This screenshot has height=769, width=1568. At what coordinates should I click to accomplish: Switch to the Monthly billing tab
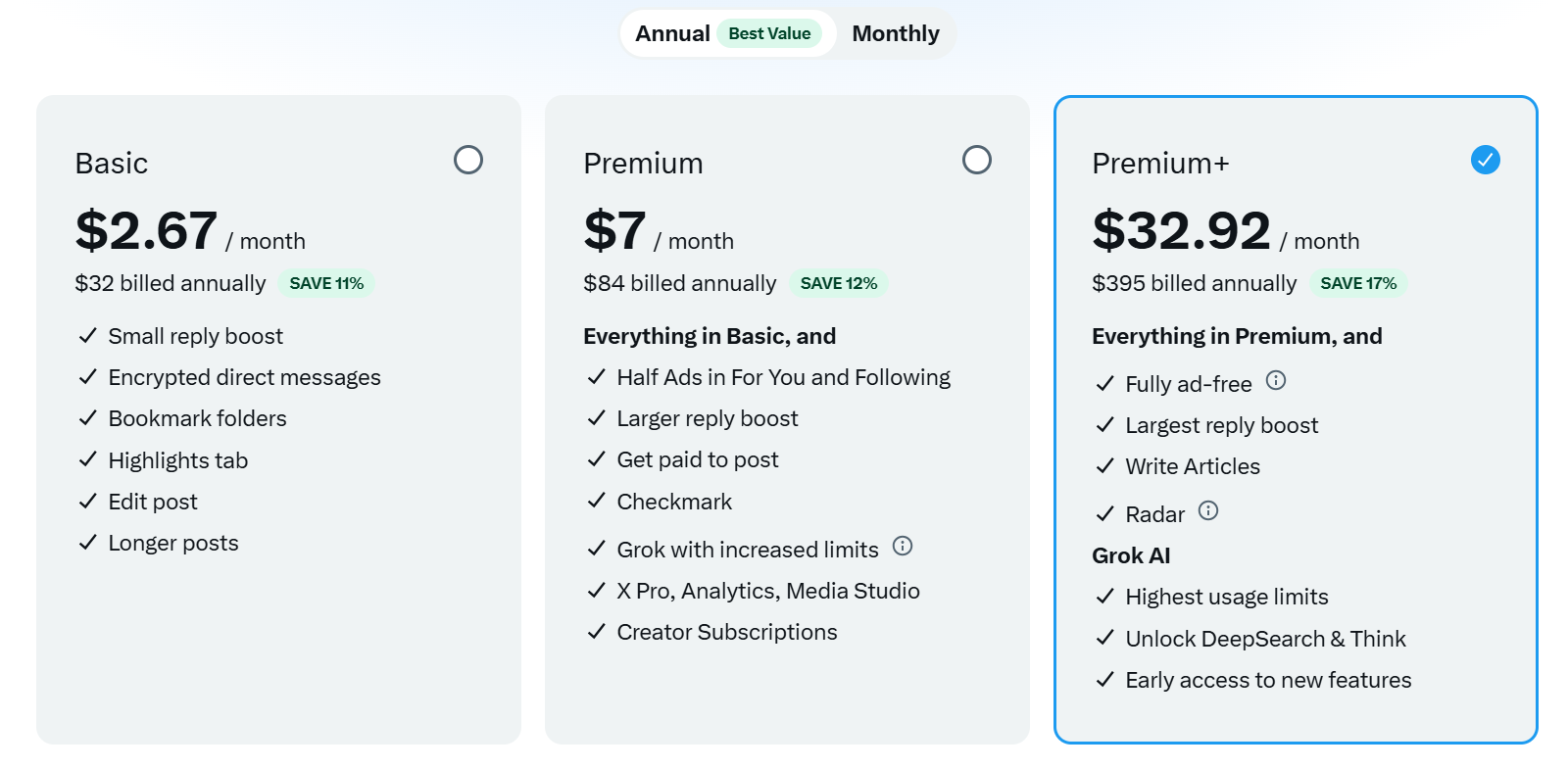click(x=895, y=32)
